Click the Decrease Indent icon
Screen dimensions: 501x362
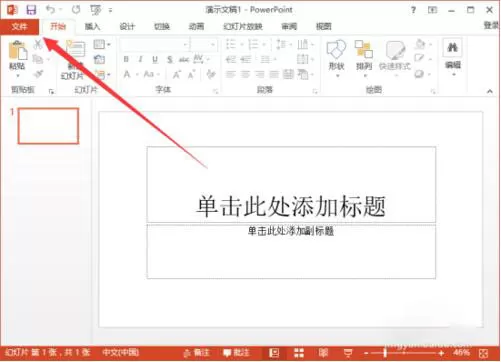(x=231, y=60)
